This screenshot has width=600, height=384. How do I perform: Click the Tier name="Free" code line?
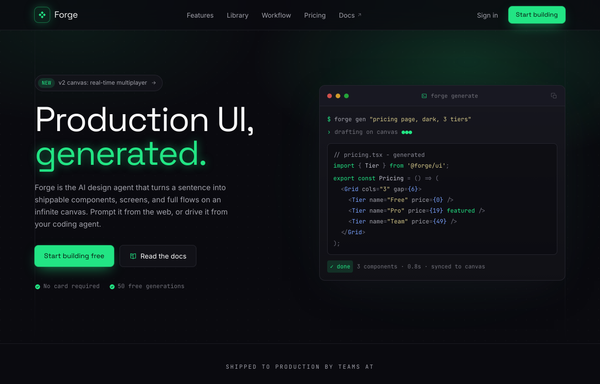point(401,200)
